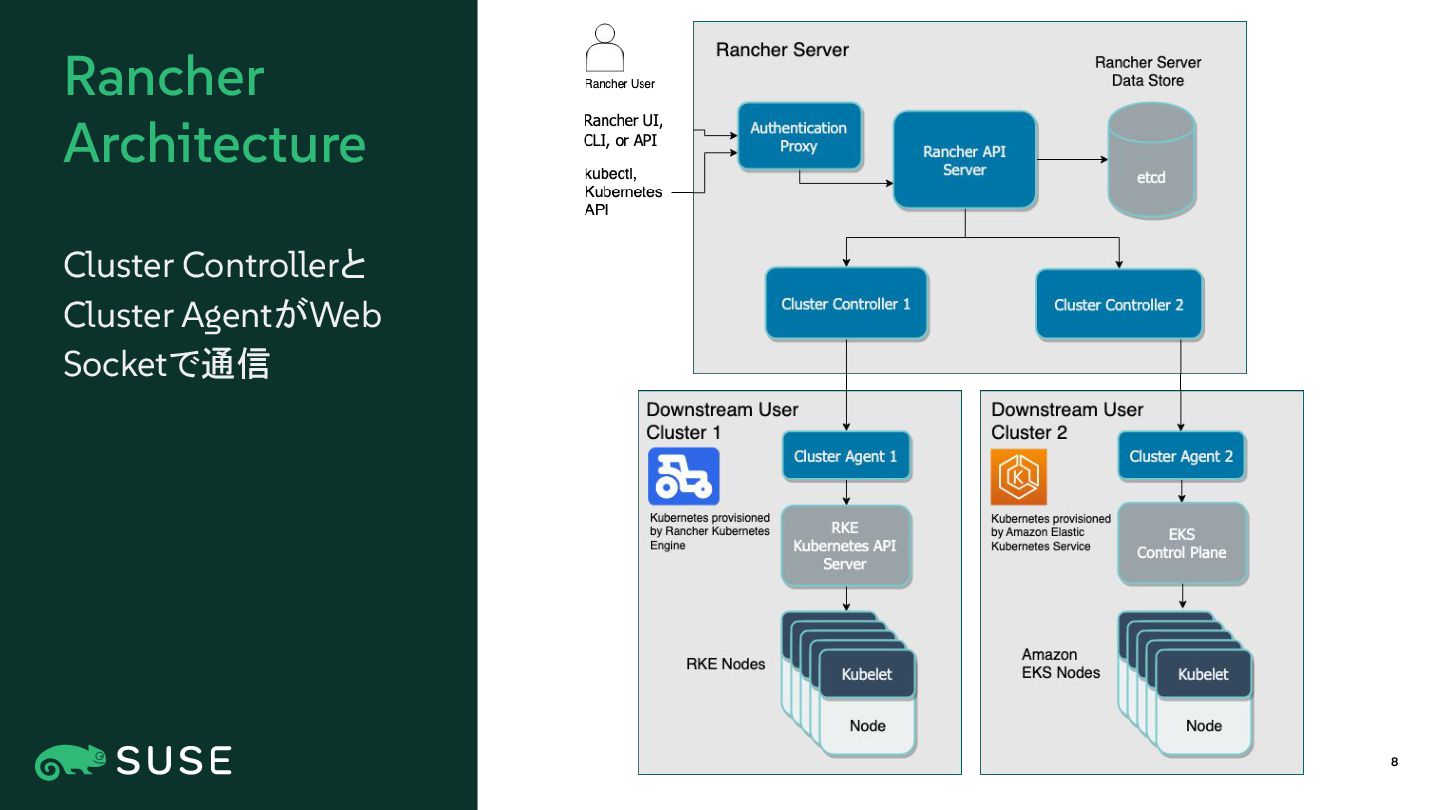Select the Kubelet box in Amazon EKS Nodes
The image size is (1440, 810).
coord(1203,674)
